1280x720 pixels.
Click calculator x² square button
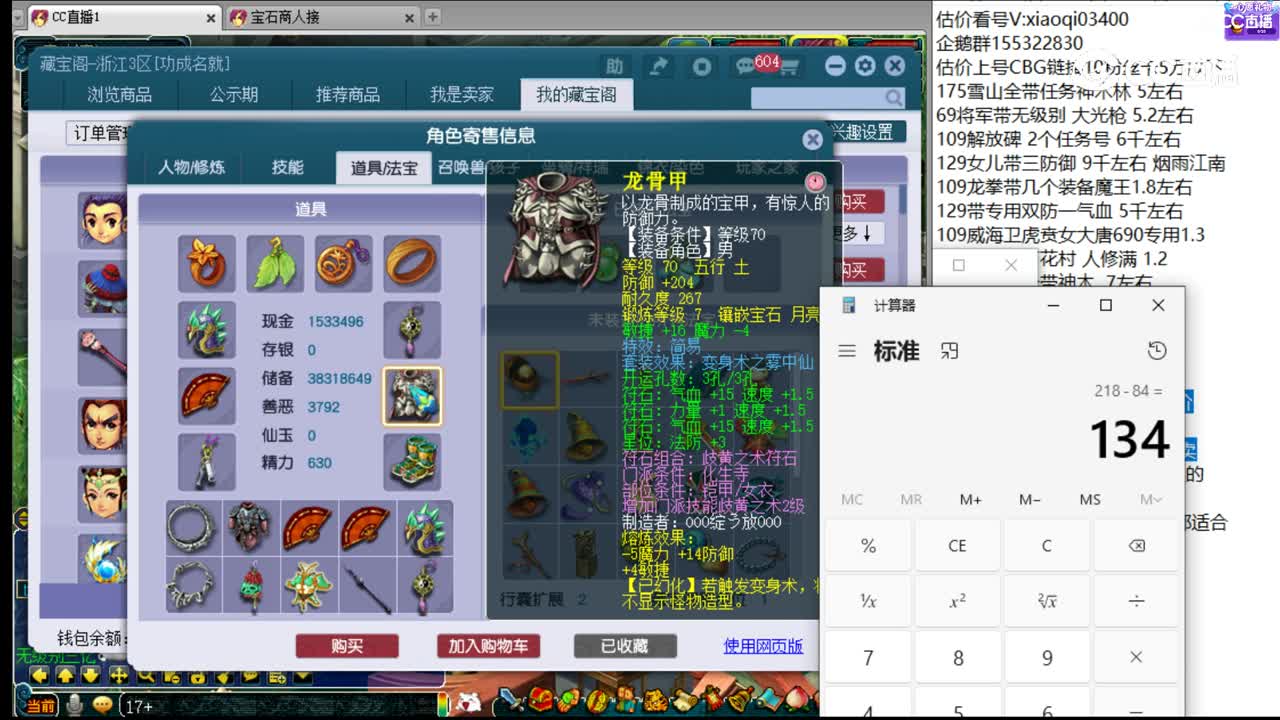tap(957, 602)
